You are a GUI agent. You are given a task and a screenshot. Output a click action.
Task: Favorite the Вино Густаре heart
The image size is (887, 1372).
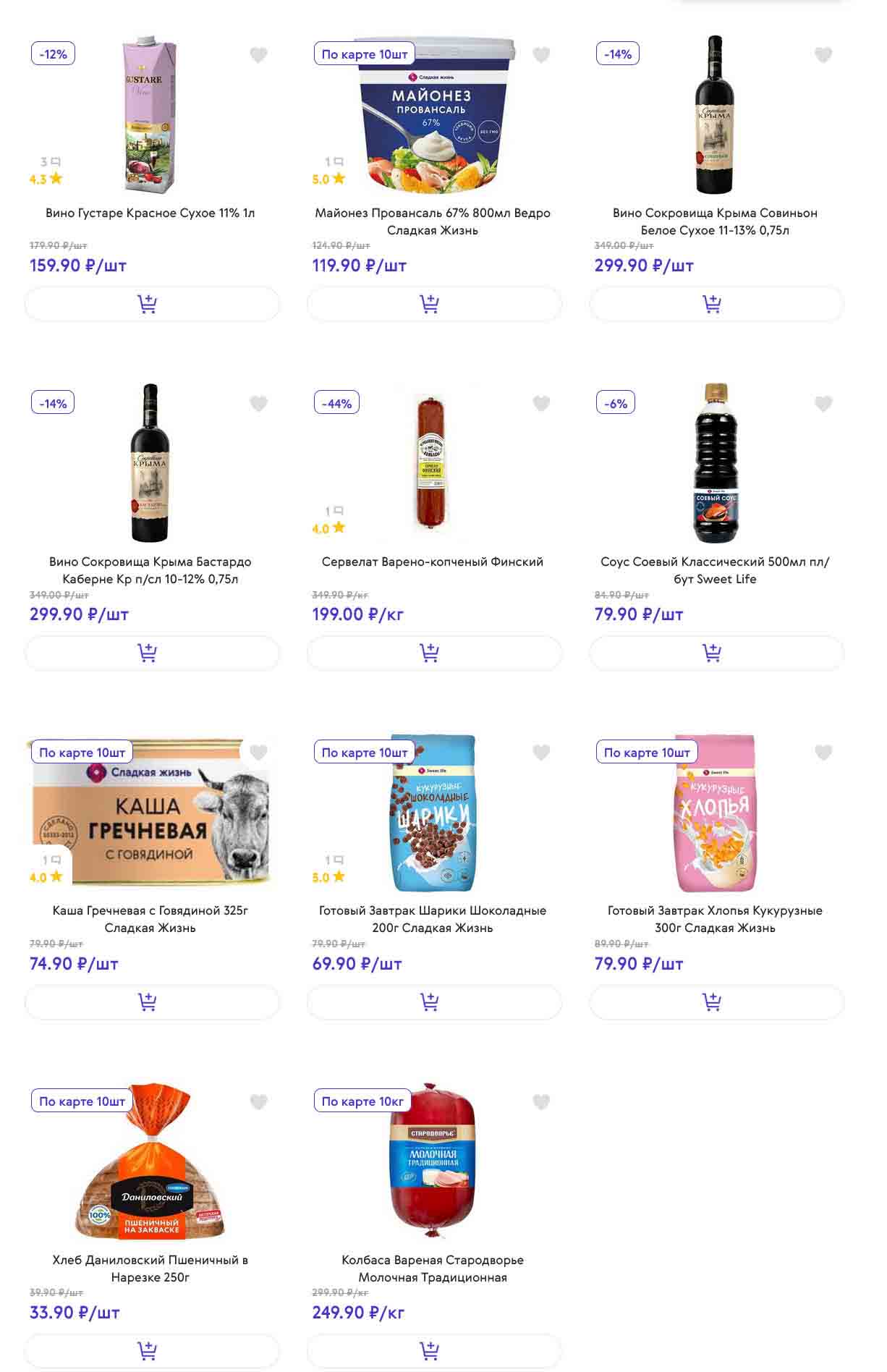point(258,55)
